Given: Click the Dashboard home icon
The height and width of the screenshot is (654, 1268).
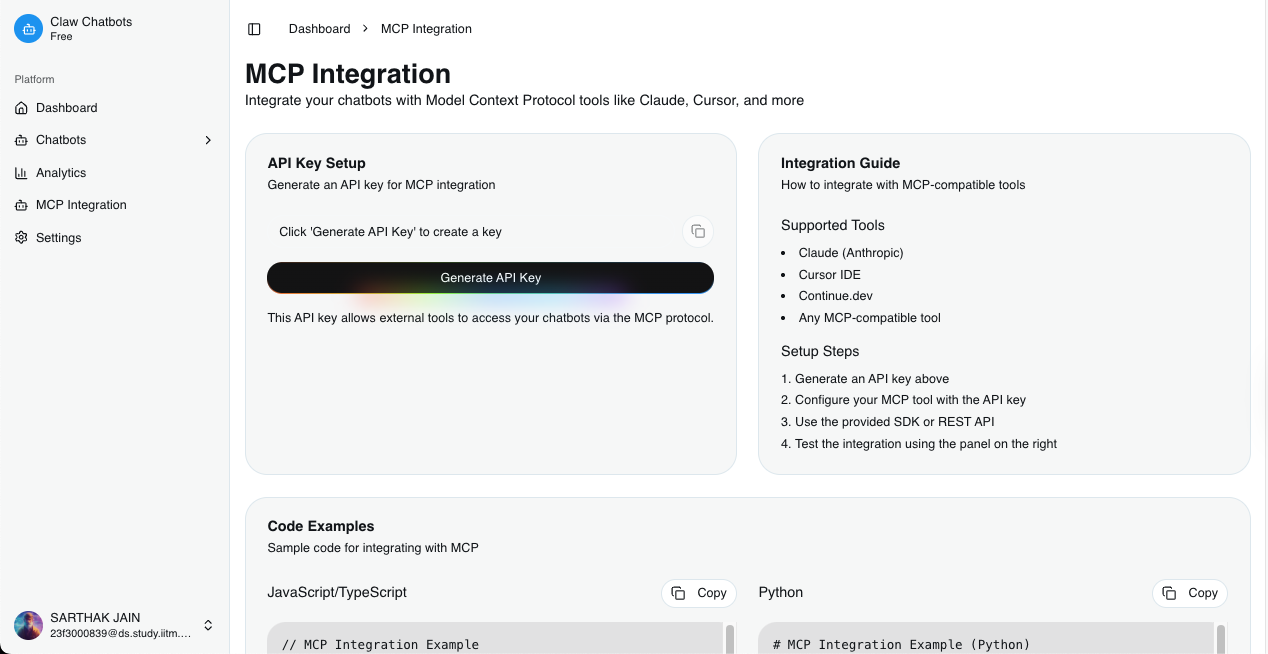Looking at the screenshot, I should click(22, 108).
